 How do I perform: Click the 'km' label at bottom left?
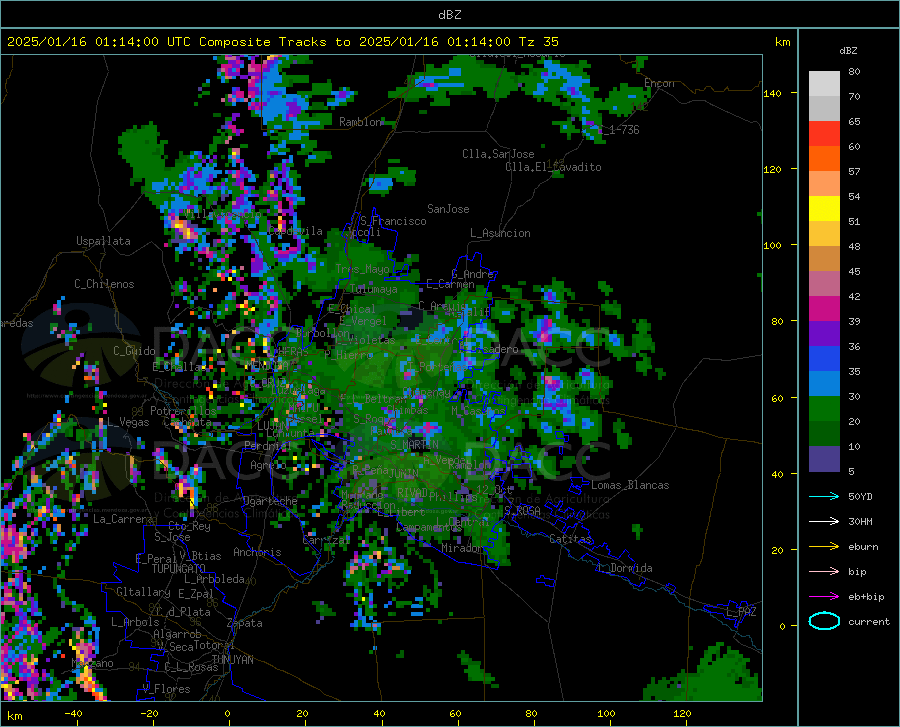14,716
